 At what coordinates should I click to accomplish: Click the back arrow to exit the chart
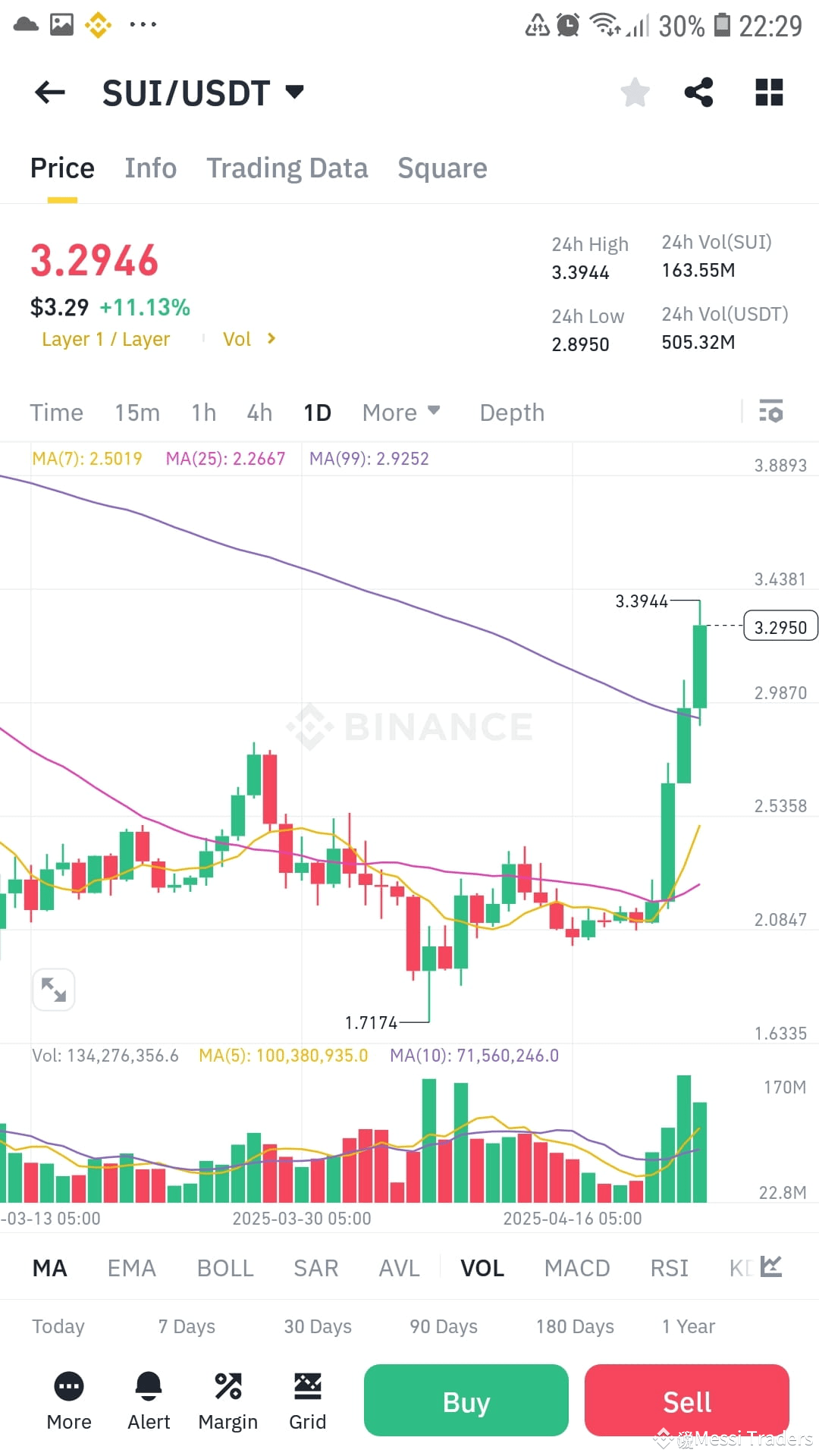tap(49, 92)
